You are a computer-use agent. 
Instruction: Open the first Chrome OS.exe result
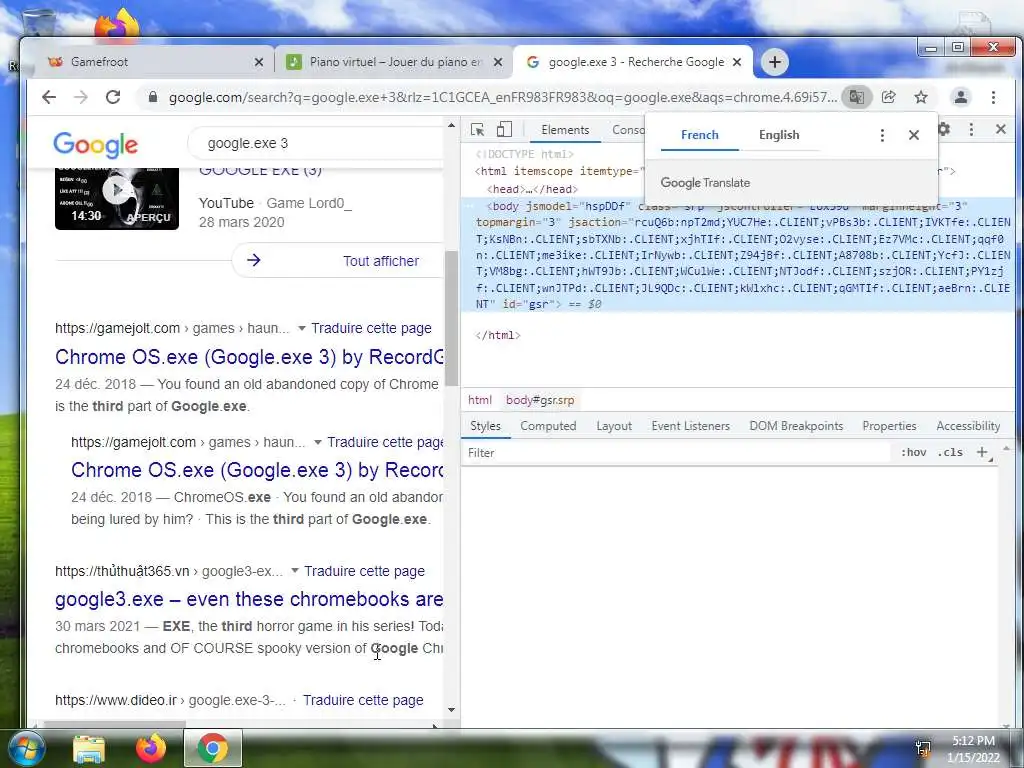point(249,357)
